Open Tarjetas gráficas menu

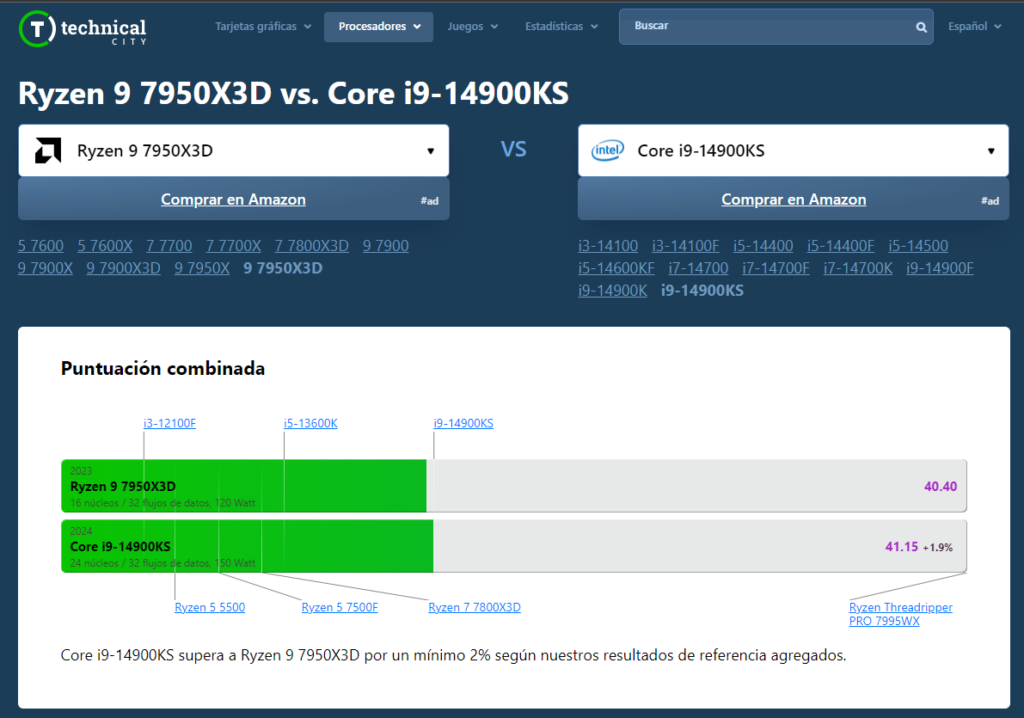pyautogui.click(x=263, y=27)
